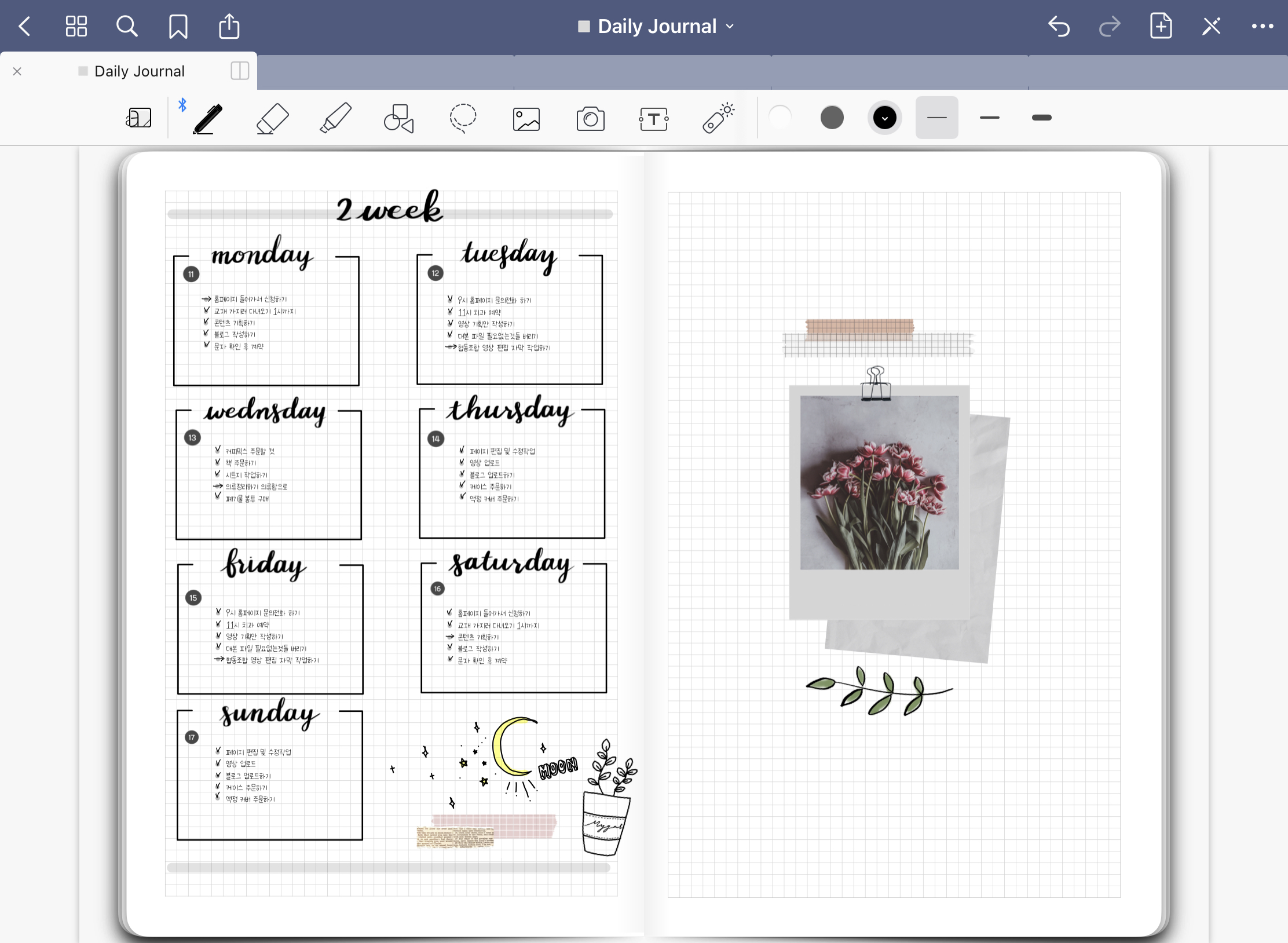
Task: Select the Highlighter tool
Action: 335,118
